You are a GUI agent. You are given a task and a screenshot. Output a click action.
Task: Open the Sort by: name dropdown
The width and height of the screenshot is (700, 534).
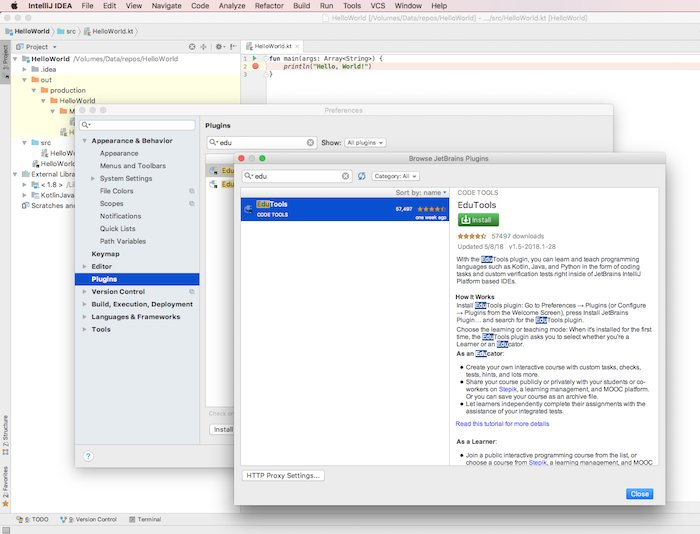point(421,192)
